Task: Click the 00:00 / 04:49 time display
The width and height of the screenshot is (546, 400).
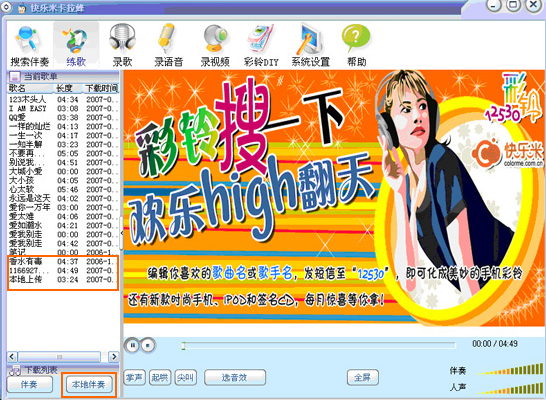Action: (495, 344)
